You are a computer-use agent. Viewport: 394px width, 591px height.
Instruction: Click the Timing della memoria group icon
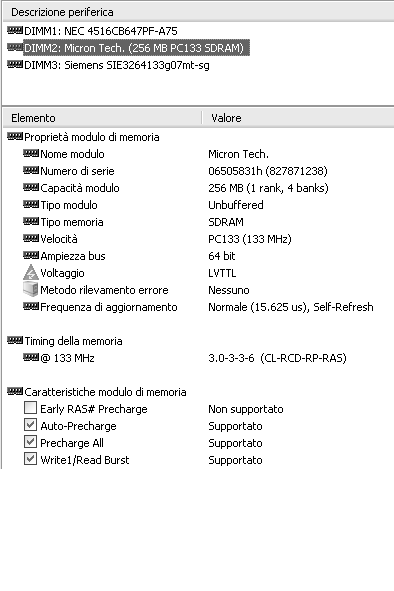(x=15, y=340)
